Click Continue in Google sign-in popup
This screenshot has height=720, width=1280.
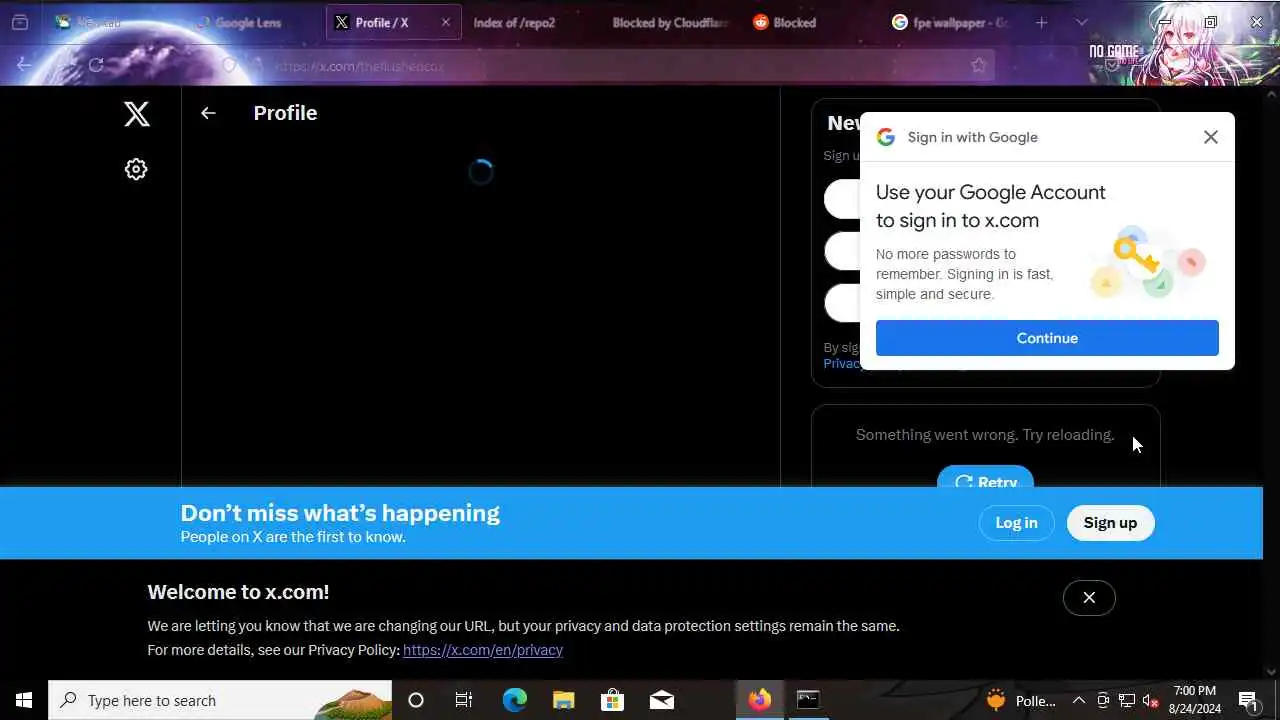click(x=1047, y=338)
